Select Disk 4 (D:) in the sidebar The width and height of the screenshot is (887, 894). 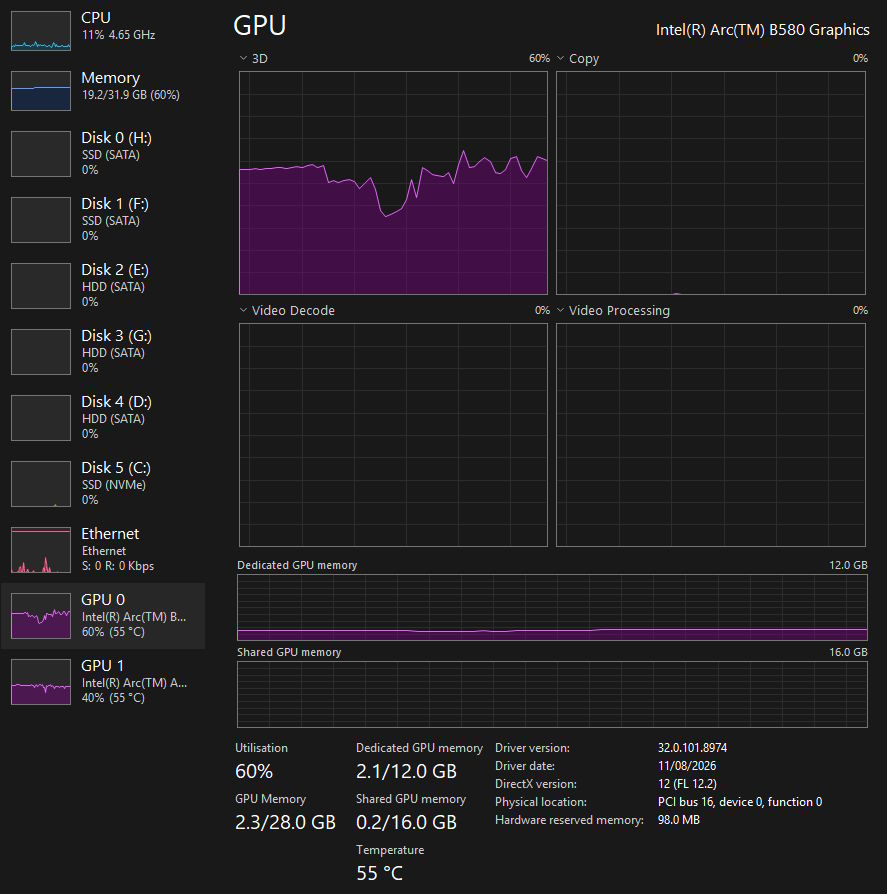(x=103, y=418)
